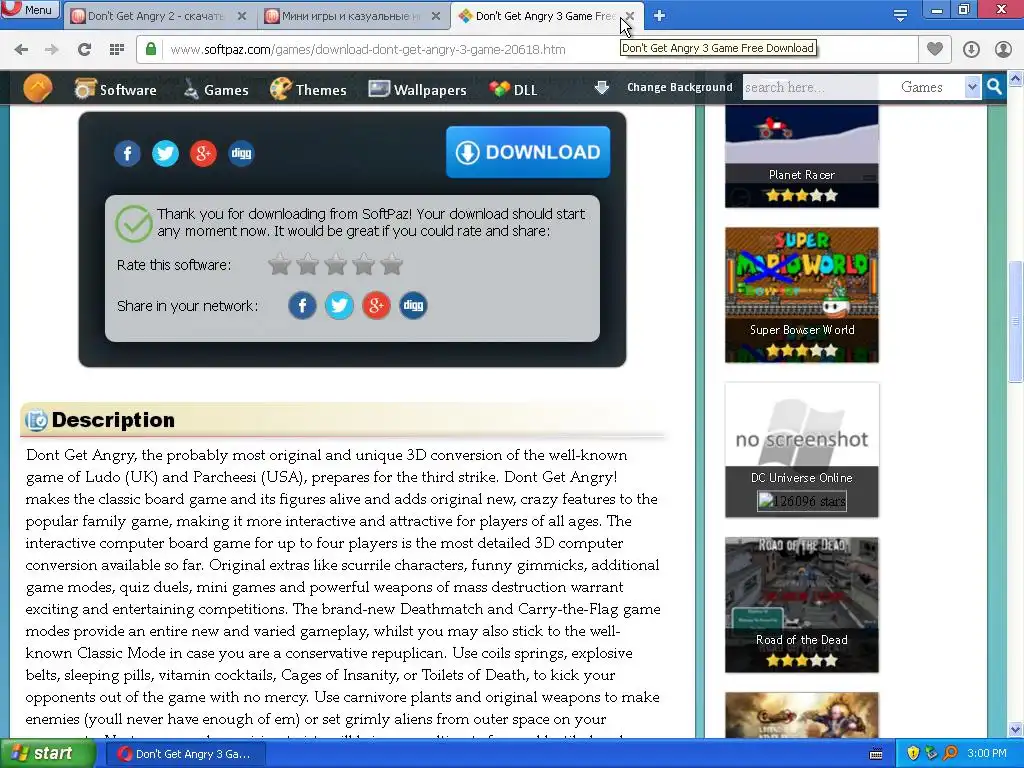Image resolution: width=1024 pixels, height=768 pixels.
Task: Share on Facebook in top share row
Action: tap(127, 153)
